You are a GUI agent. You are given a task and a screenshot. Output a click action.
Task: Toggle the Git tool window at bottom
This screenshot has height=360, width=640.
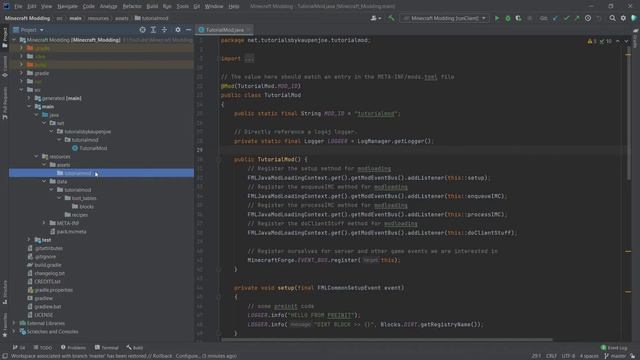(19, 348)
